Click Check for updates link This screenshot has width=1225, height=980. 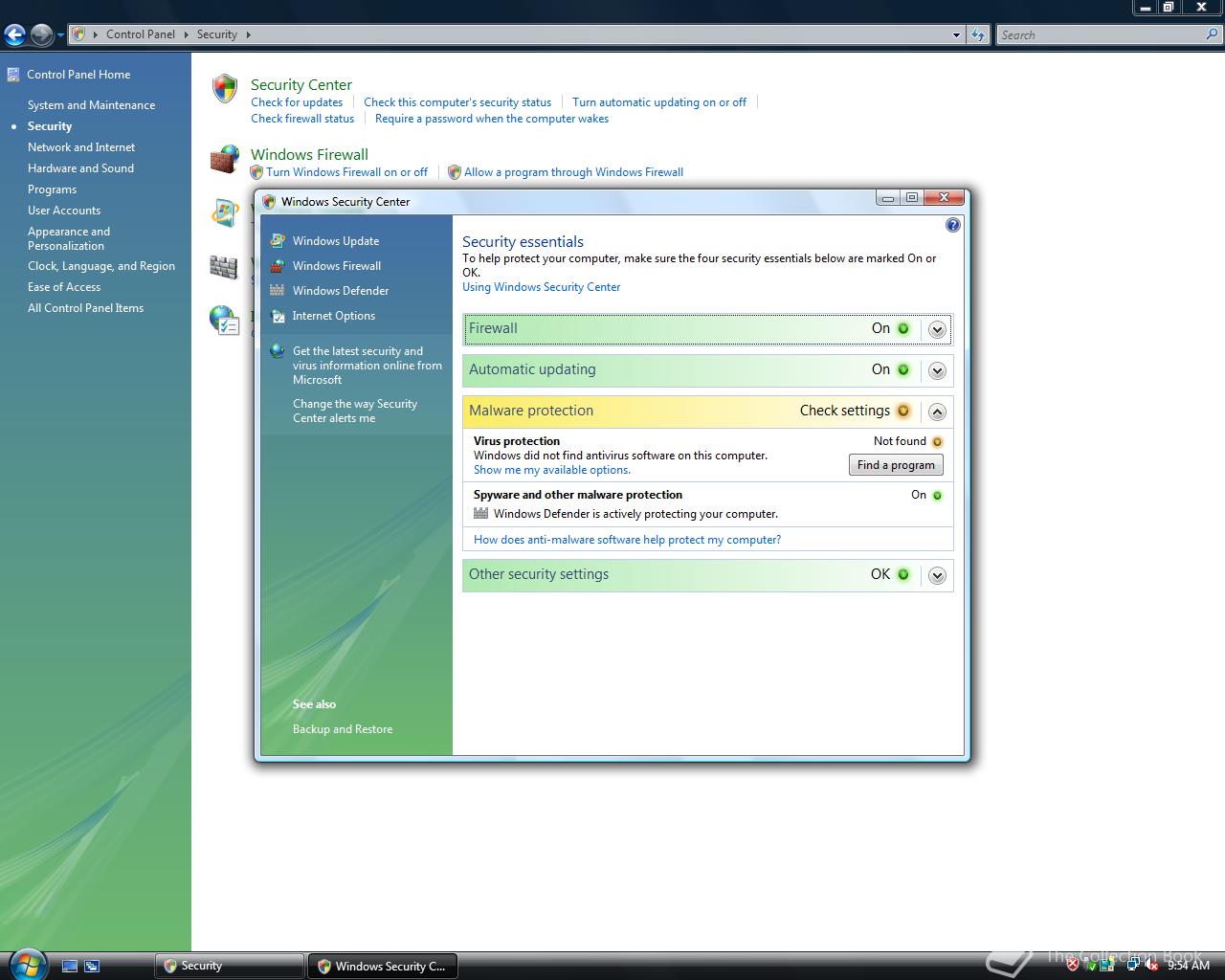[297, 102]
